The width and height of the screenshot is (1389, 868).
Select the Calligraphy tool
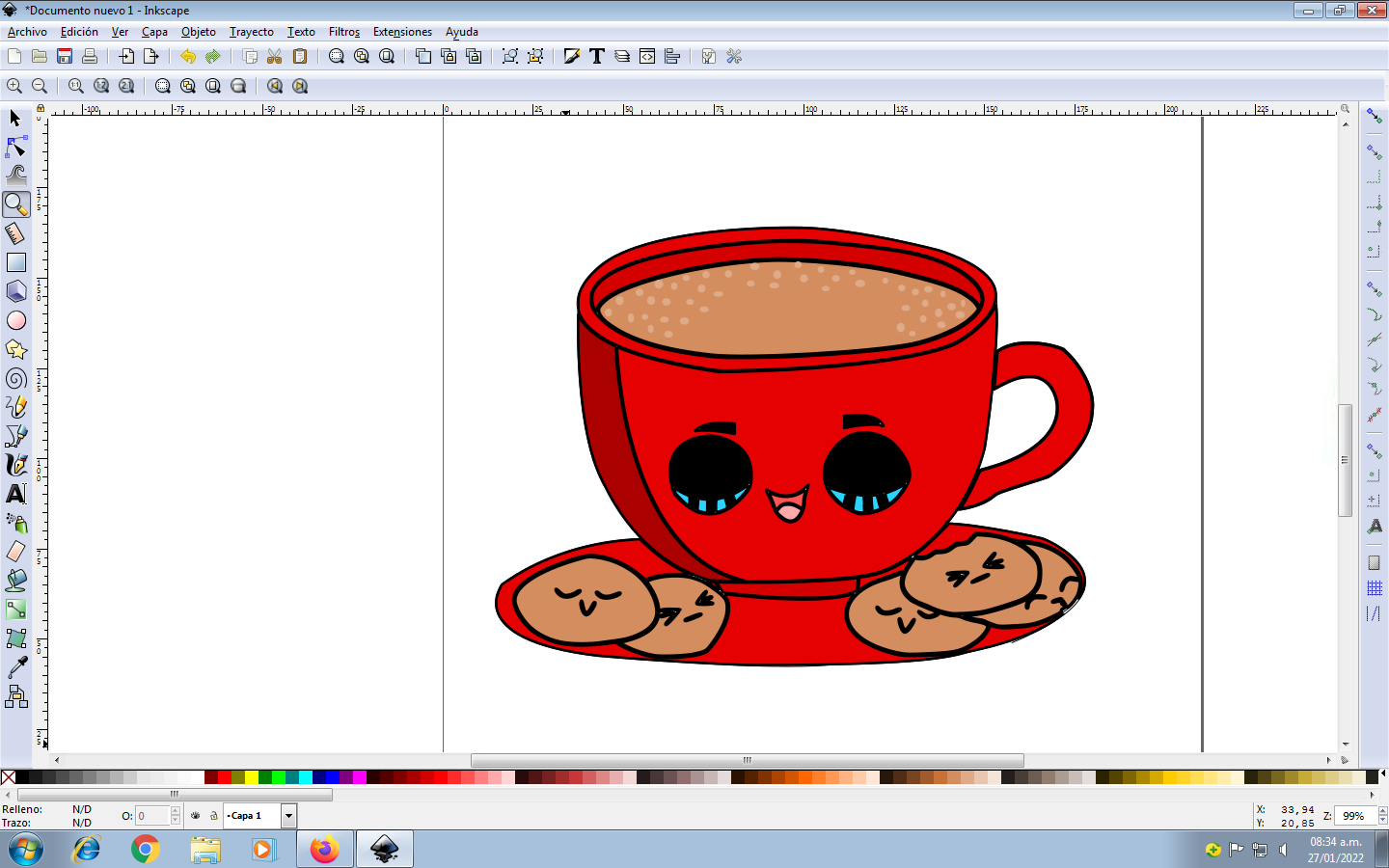(16, 465)
